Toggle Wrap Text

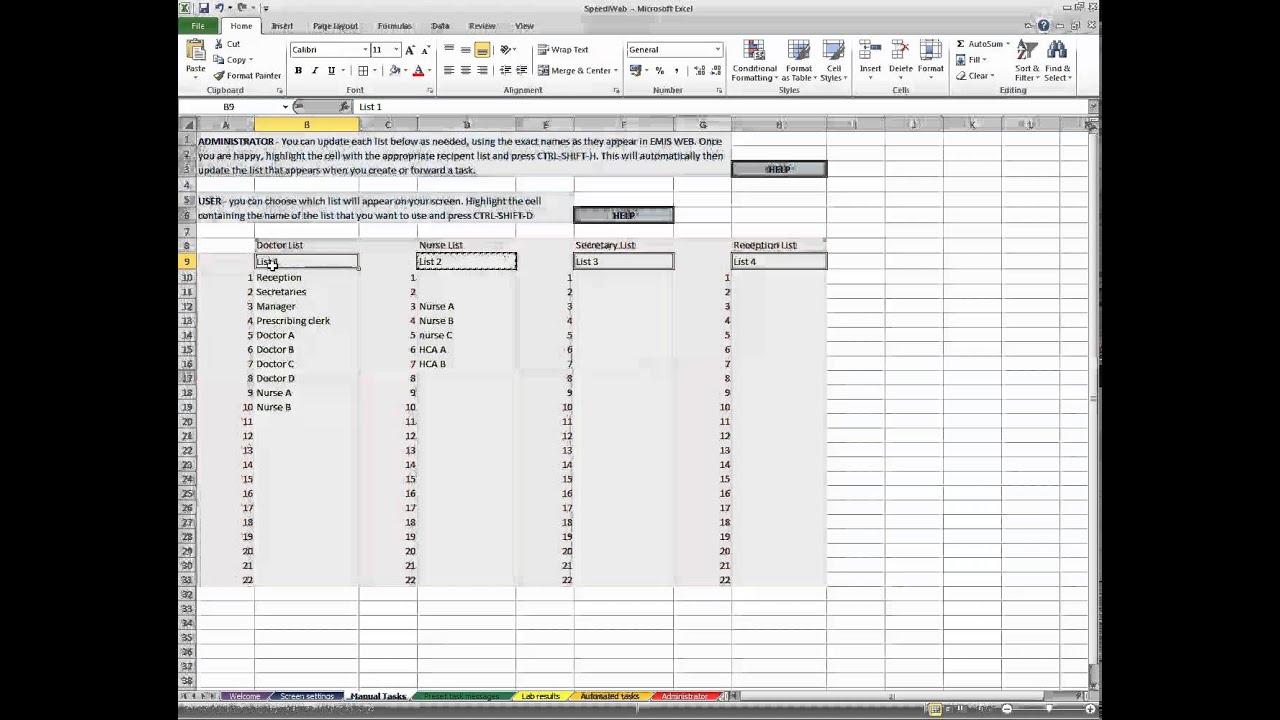[x=563, y=50]
